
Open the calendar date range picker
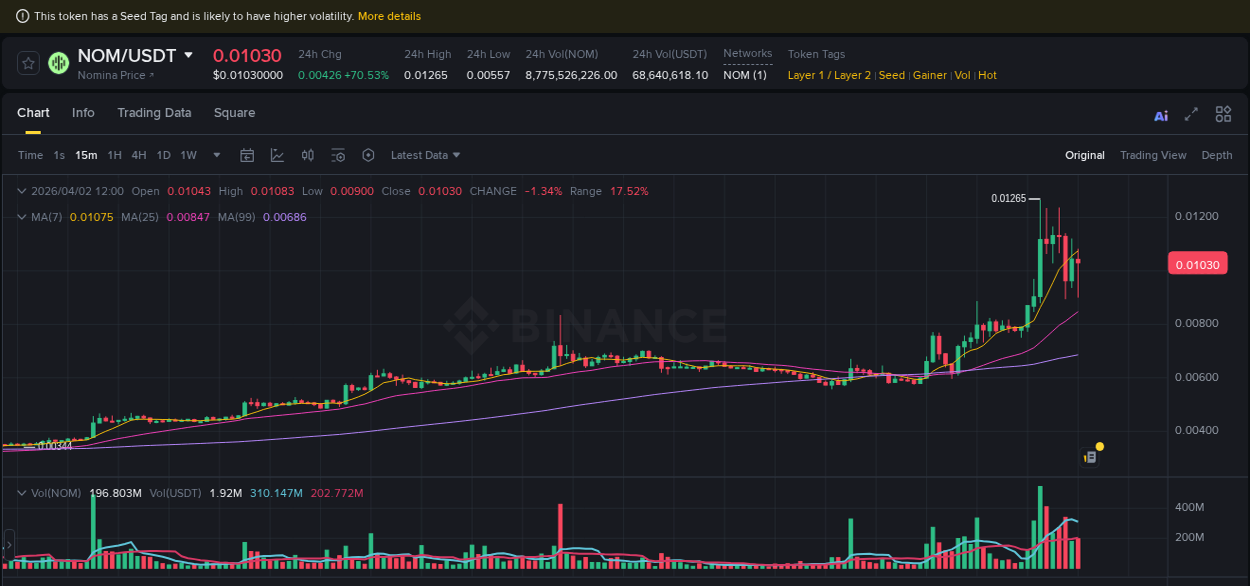(x=247, y=155)
